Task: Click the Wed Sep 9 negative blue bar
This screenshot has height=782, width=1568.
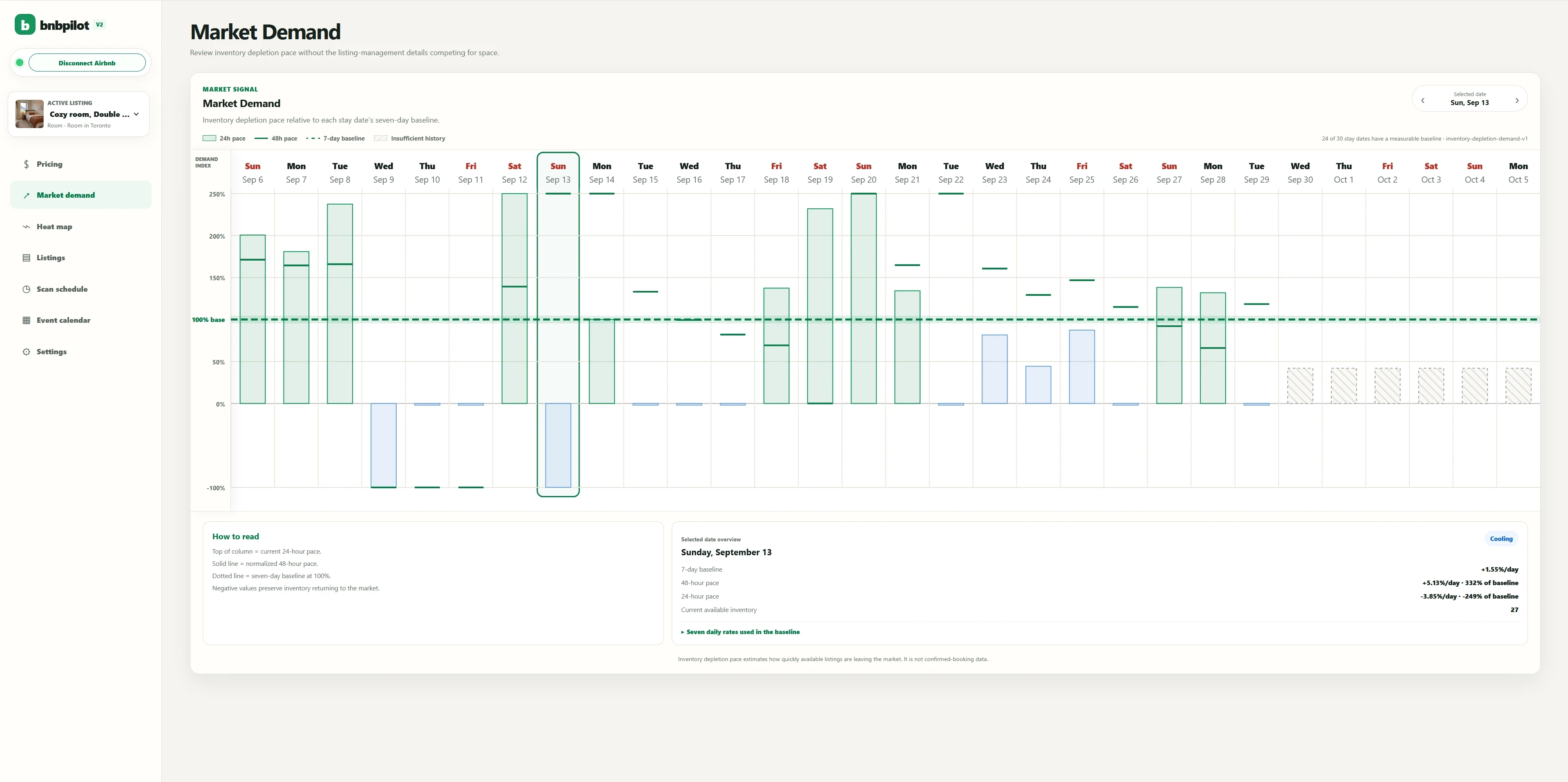Action: click(x=384, y=445)
